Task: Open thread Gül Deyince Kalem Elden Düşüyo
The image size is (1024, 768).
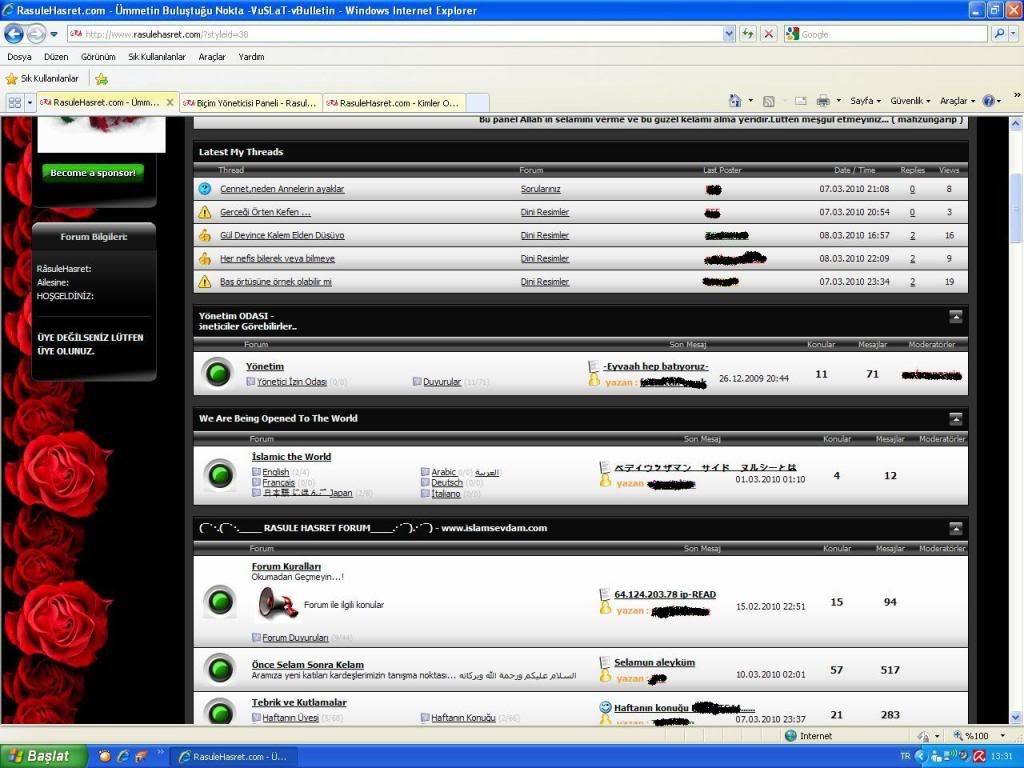Action: (x=282, y=236)
